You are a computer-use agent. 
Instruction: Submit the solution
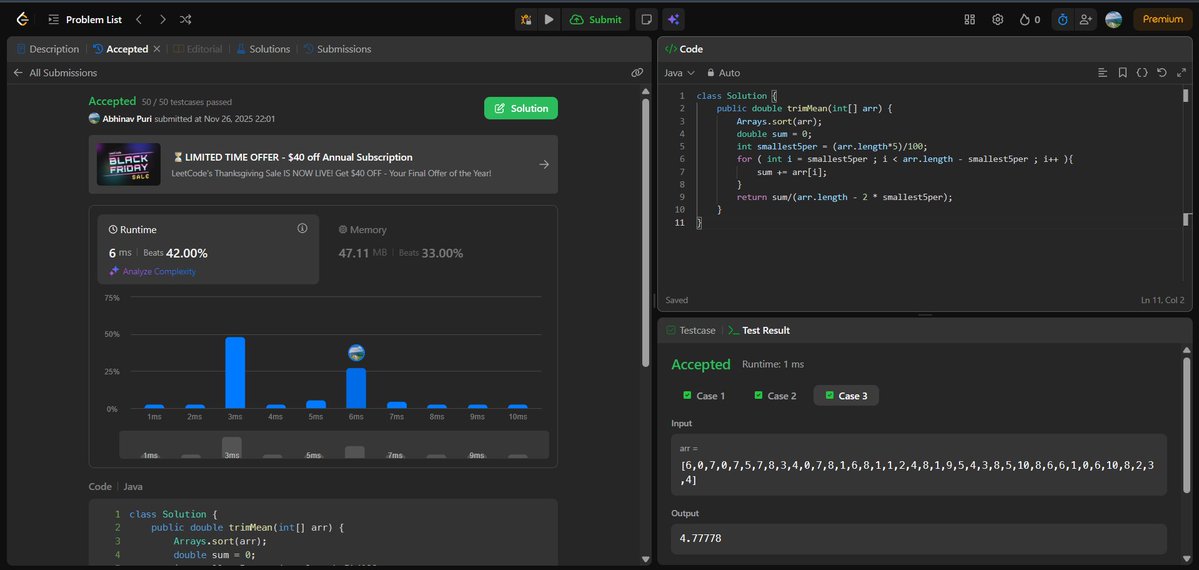coord(596,19)
